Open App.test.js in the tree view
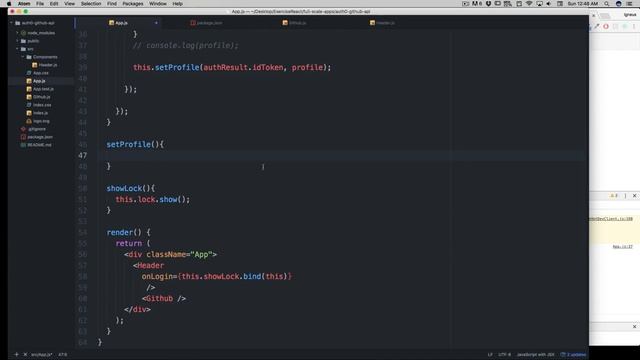 coord(43,89)
